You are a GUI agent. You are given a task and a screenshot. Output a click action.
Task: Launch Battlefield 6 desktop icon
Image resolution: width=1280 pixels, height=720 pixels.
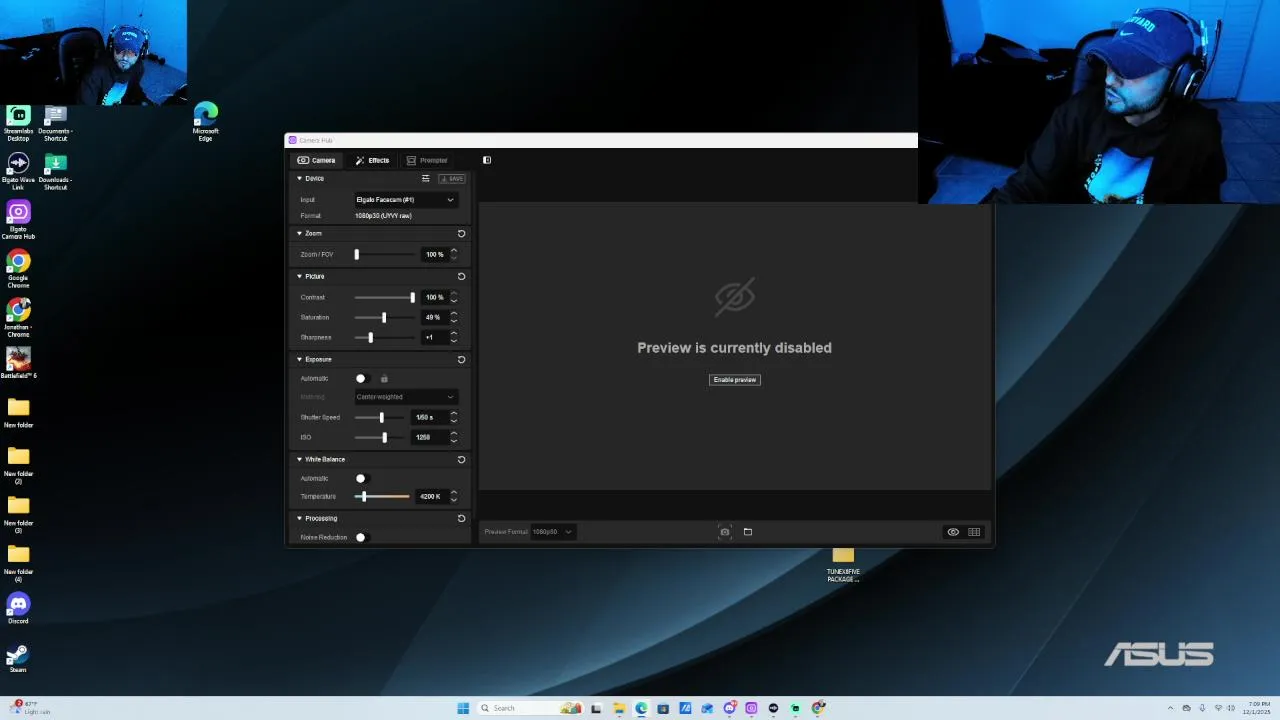point(18,363)
